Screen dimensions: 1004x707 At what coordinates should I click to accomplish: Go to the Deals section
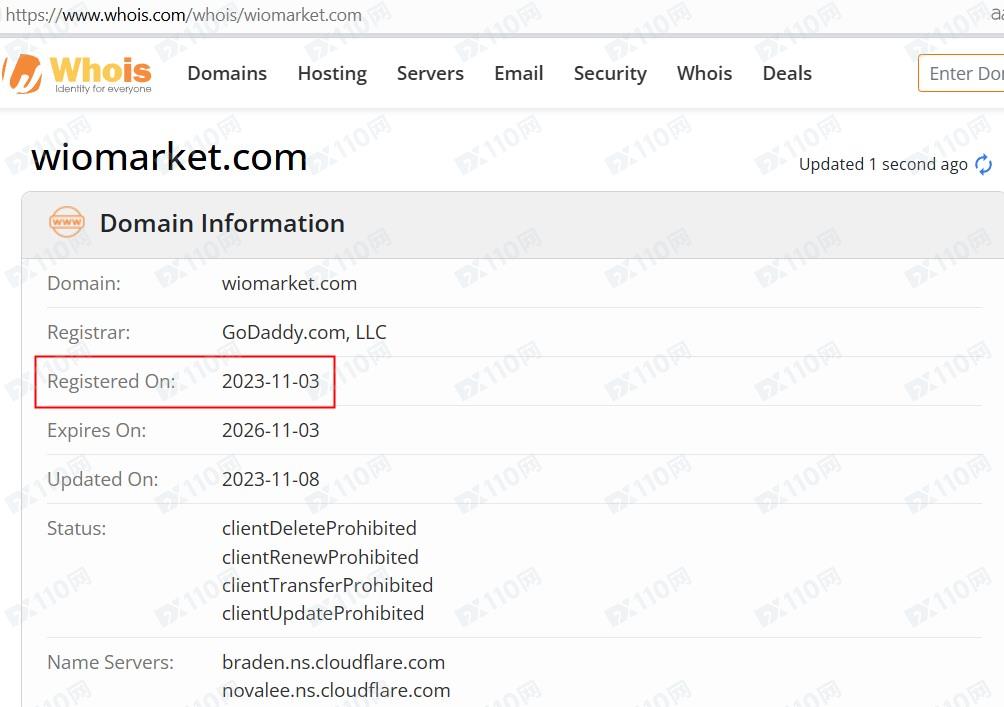coord(786,73)
